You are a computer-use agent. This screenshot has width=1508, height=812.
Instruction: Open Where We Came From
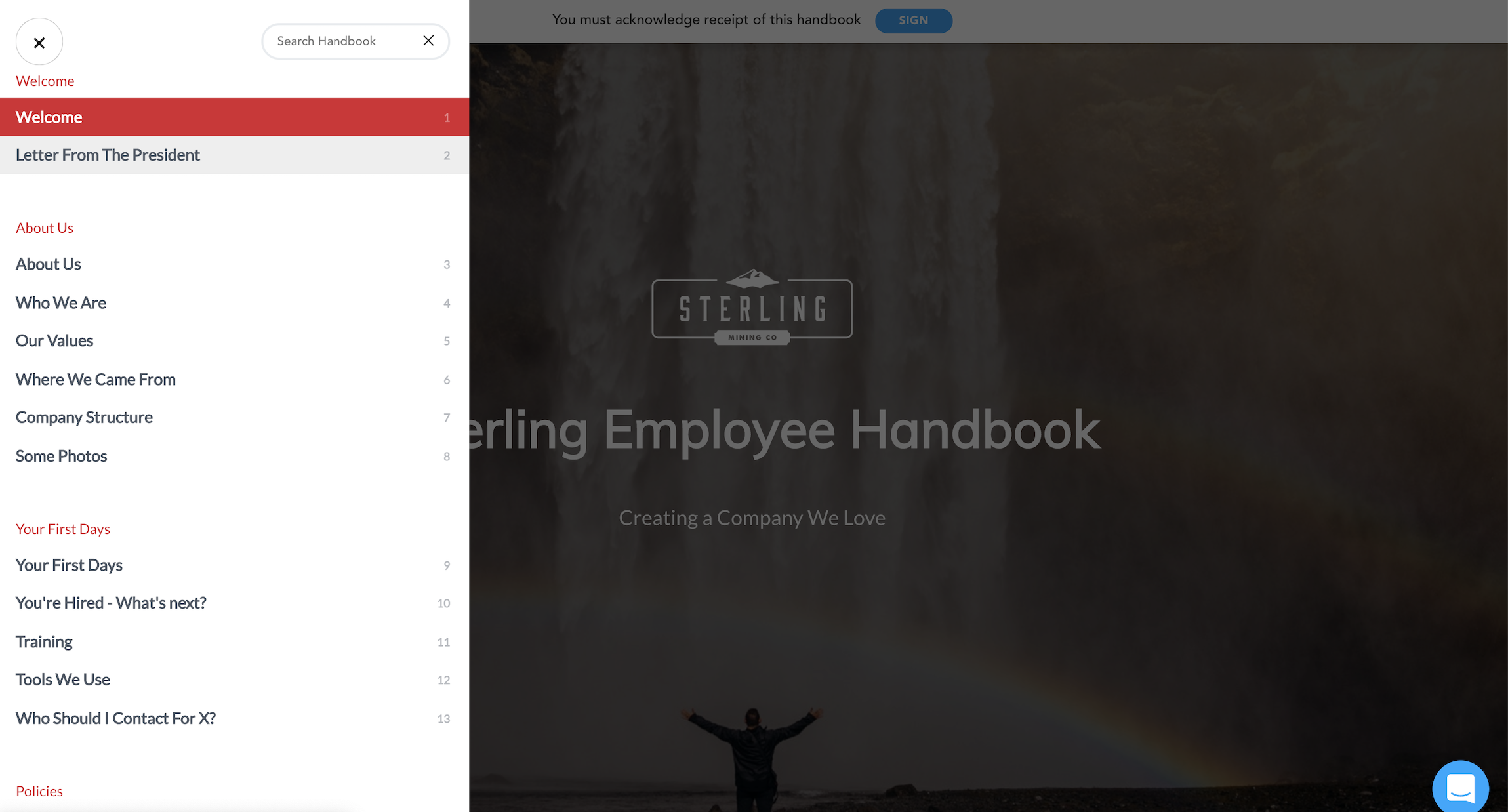point(96,380)
